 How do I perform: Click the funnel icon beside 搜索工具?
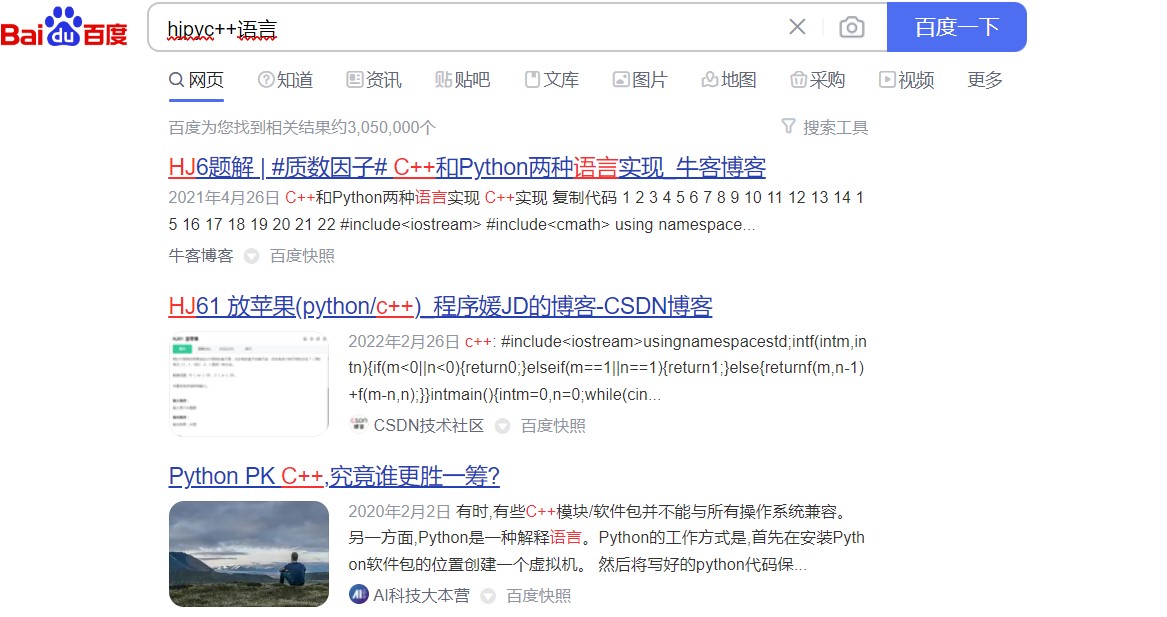click(788, 126)
